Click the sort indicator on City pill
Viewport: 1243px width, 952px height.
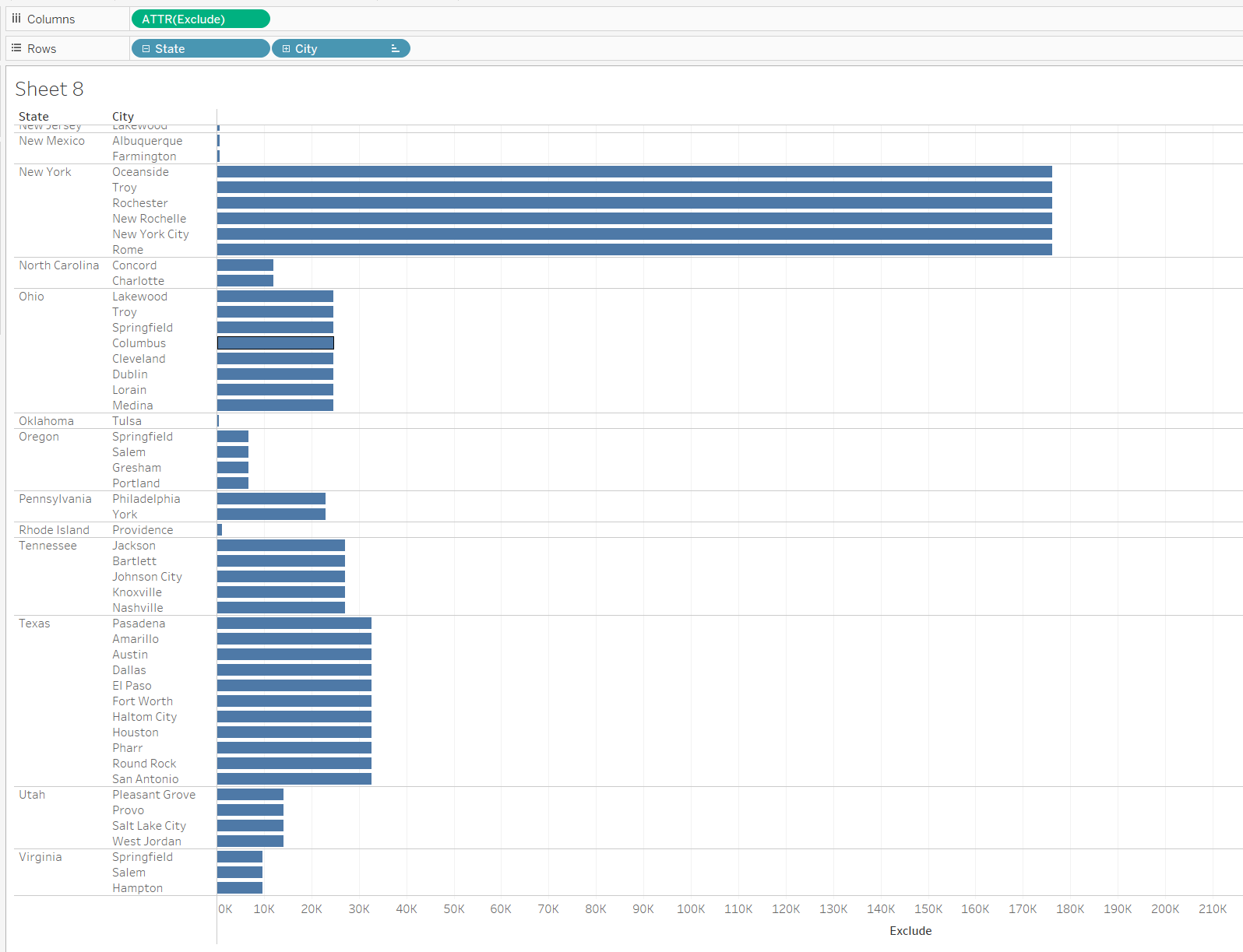(395, 48)
